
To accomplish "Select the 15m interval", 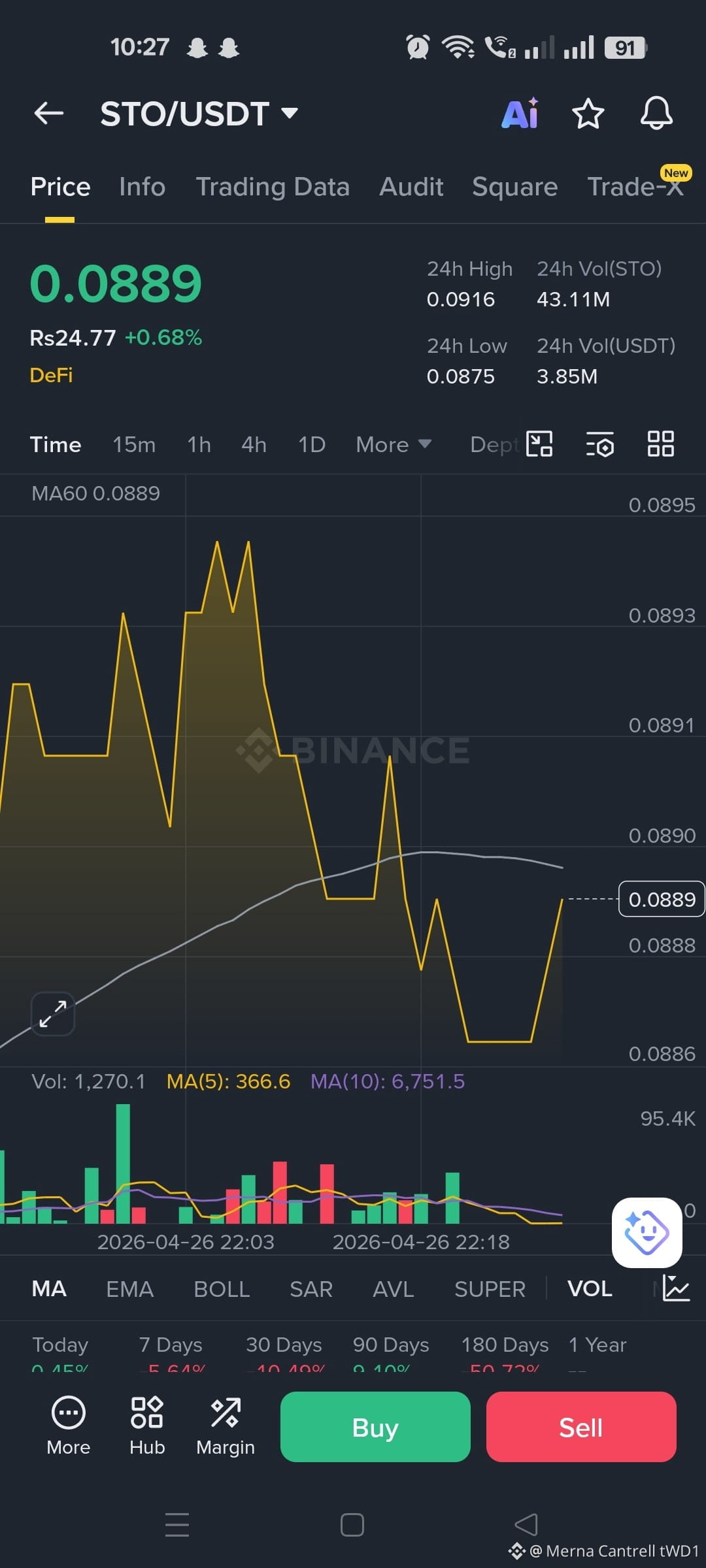I will tap(134, 445).
